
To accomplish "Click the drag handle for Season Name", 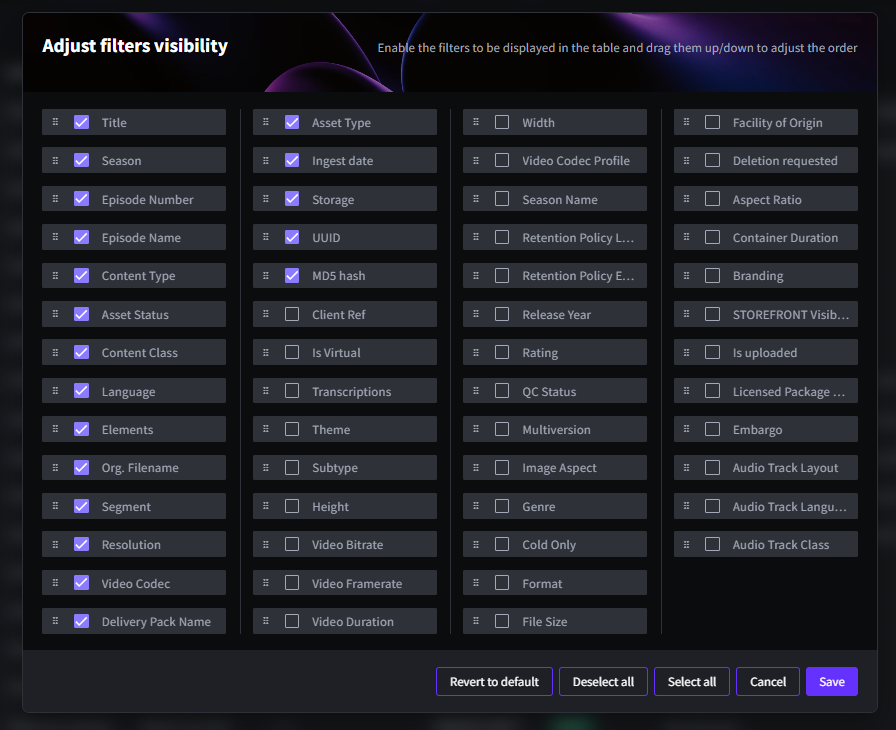I will pyautogui.click(x=476, y=199).
